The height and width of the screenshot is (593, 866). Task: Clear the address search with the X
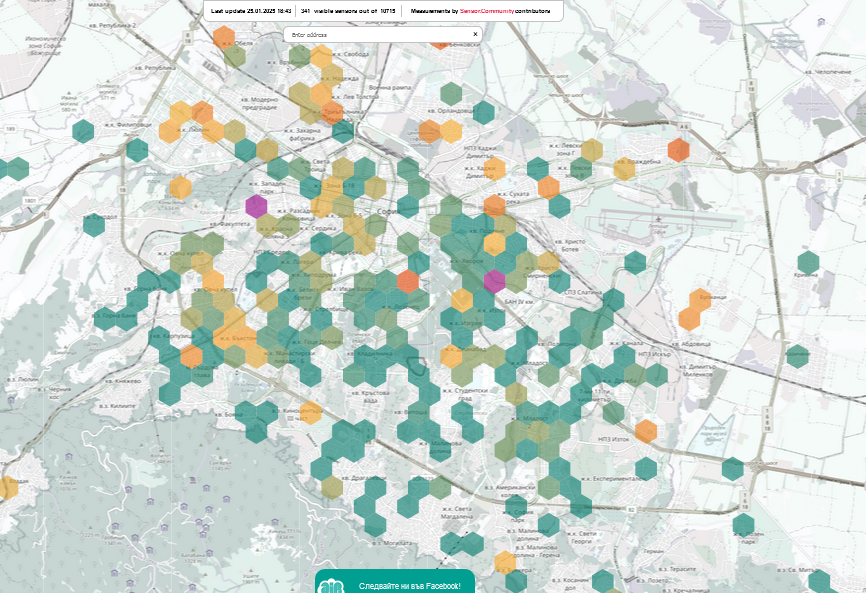pyautogui.click(x=475, y=34)
